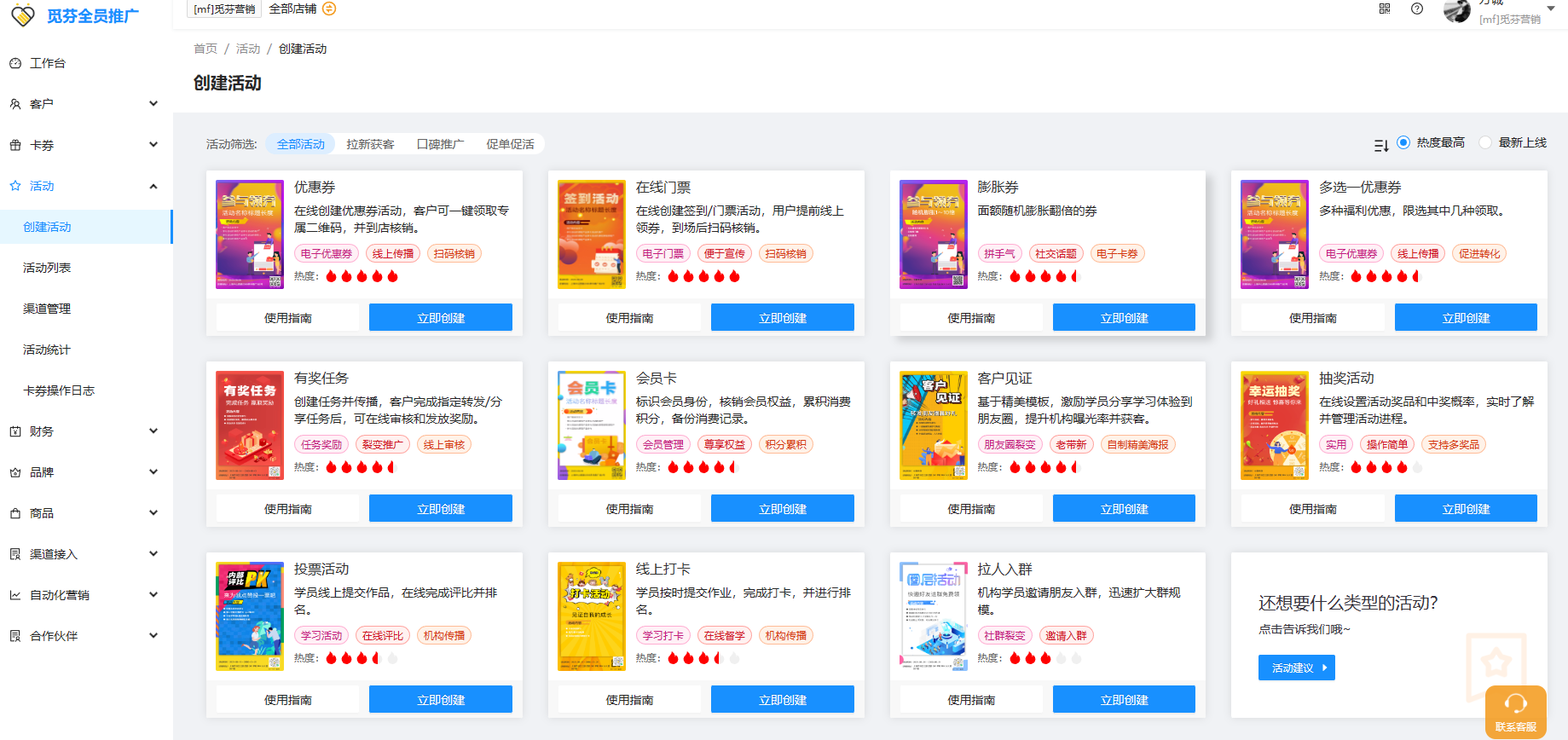Screen dimensions: 1568x740
Task: Click the 全部店铺 label in header
Action: (292, 9)
